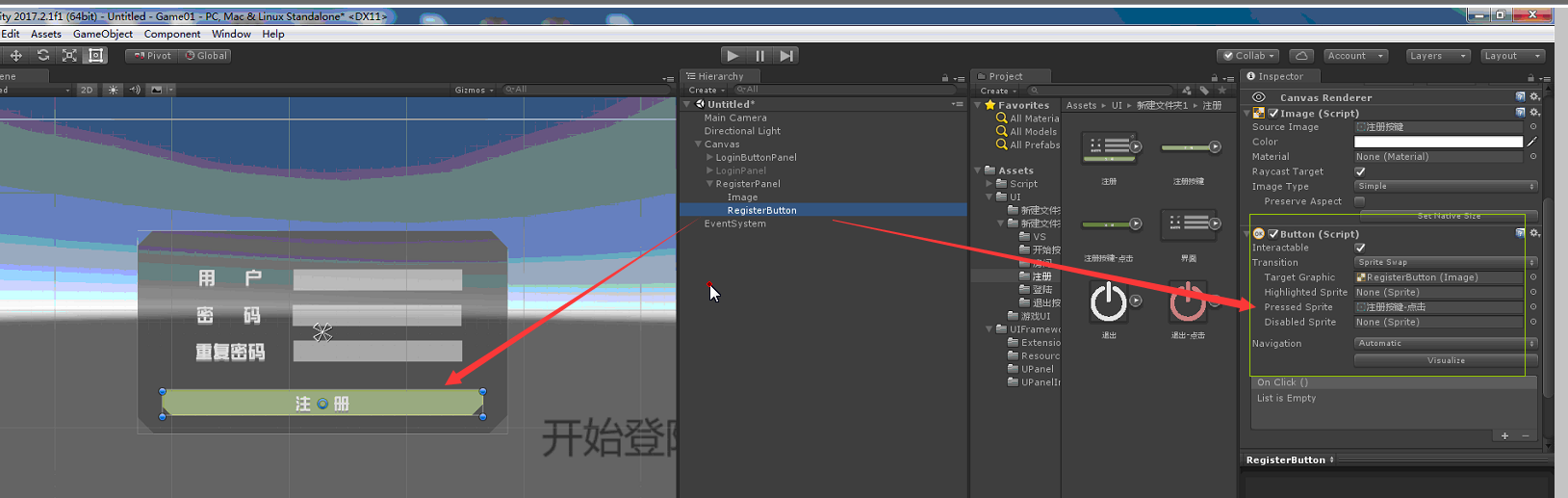
Task: Switch to the Hierarchy tab
Action: pyautogui.click(x=721, y=76)
